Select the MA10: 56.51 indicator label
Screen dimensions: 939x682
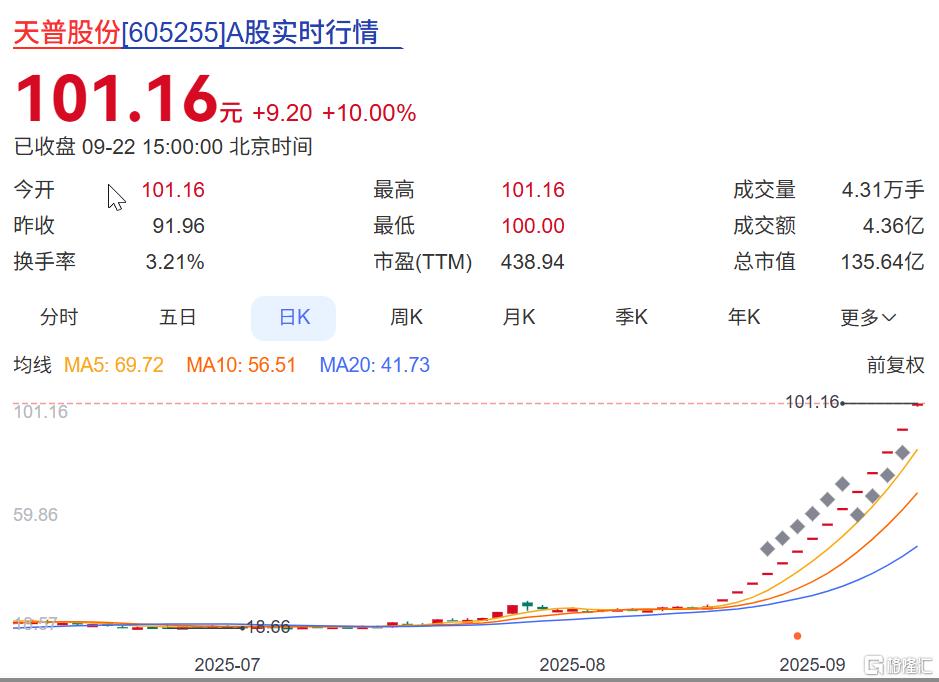[241, 365]
